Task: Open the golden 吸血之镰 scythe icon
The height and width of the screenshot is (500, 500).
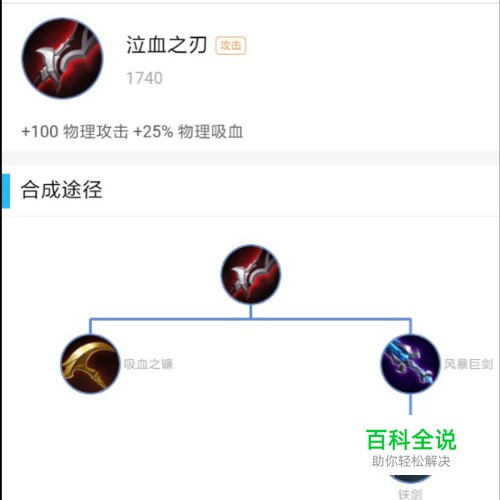Action: (90, 364)
